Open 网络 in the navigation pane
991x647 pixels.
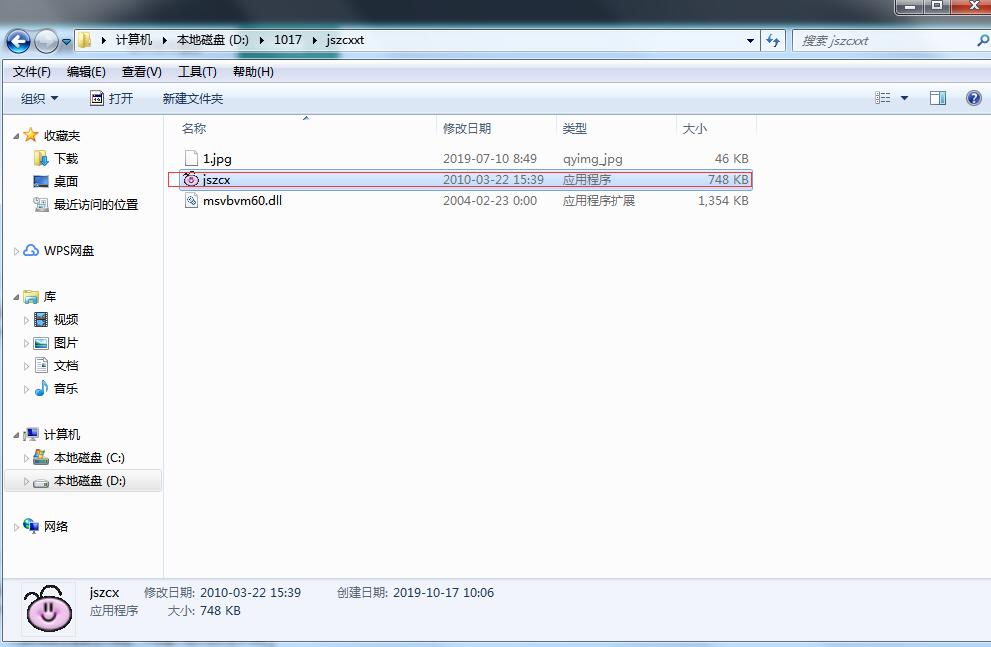[x=56, y=526]
